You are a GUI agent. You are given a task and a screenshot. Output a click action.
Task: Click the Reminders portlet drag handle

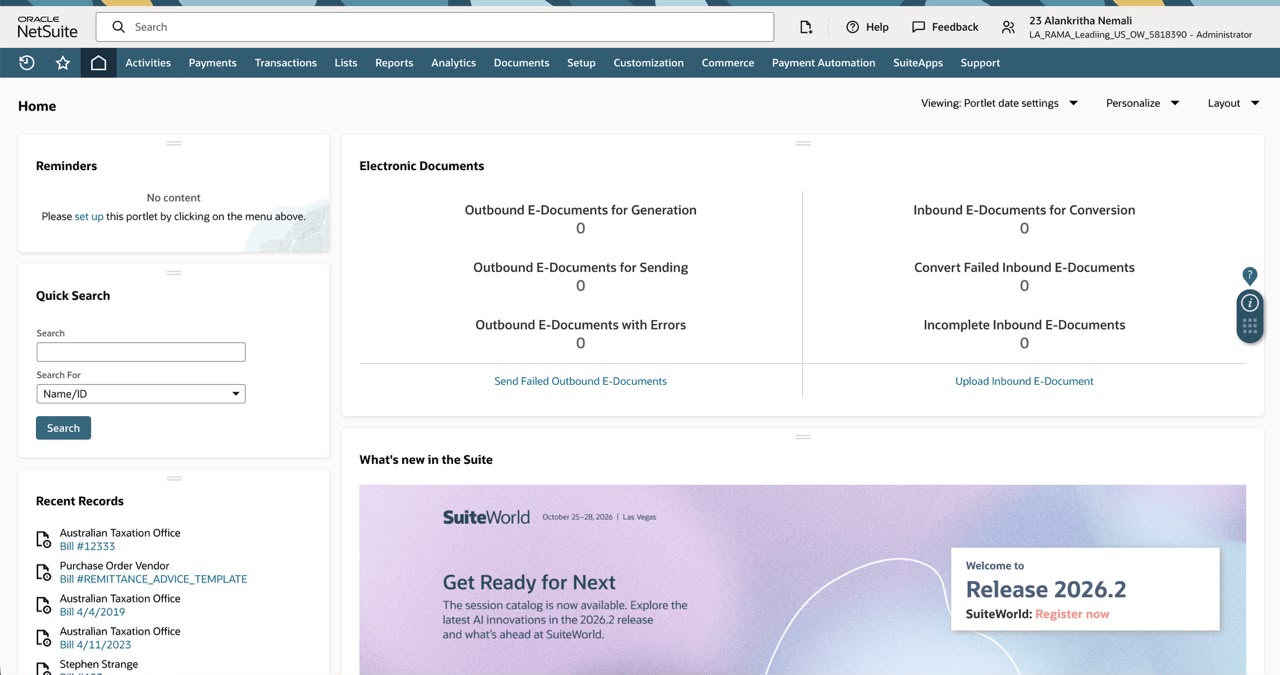click(x=174, y=143)
